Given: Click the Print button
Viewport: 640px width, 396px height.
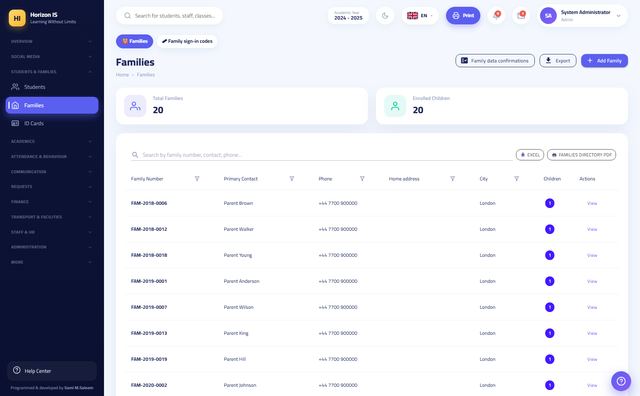Looking at the screenshot, I should [x=463, y=16].
